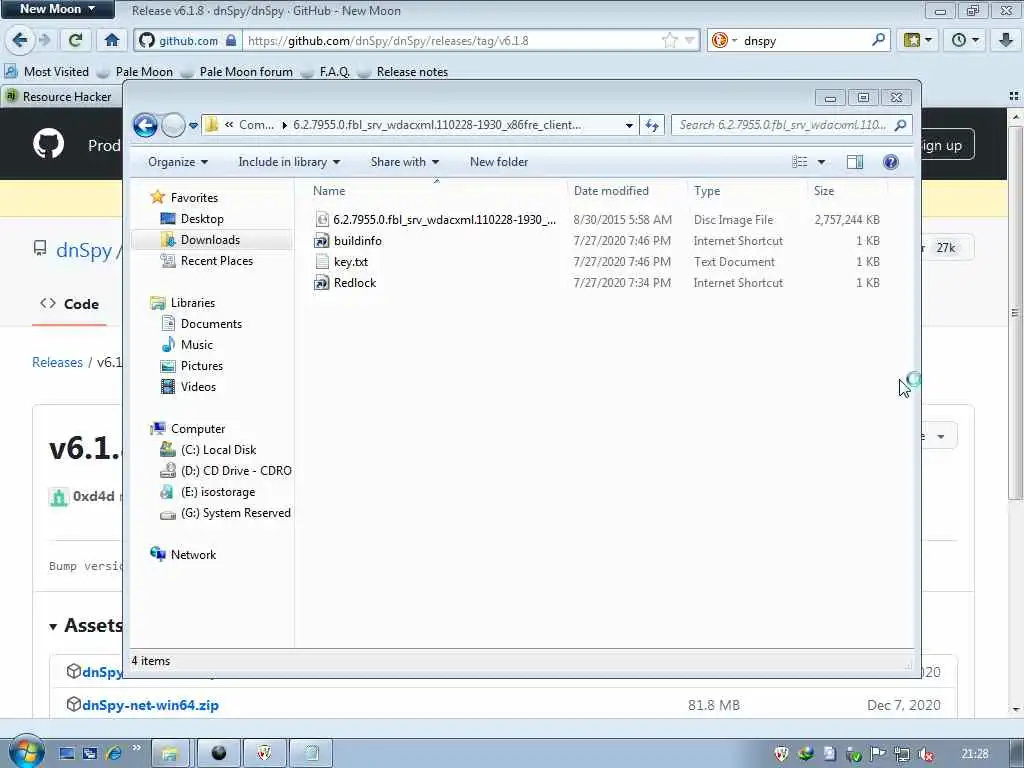Open the (C:) Local Disk drive
This screenshot has height=768, width=1024.
click(218, 450)
